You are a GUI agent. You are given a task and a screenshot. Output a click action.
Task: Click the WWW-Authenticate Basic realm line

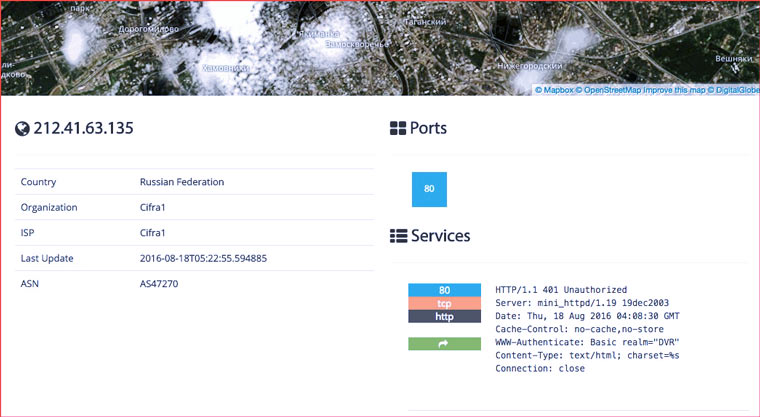[x=587, y=342]
